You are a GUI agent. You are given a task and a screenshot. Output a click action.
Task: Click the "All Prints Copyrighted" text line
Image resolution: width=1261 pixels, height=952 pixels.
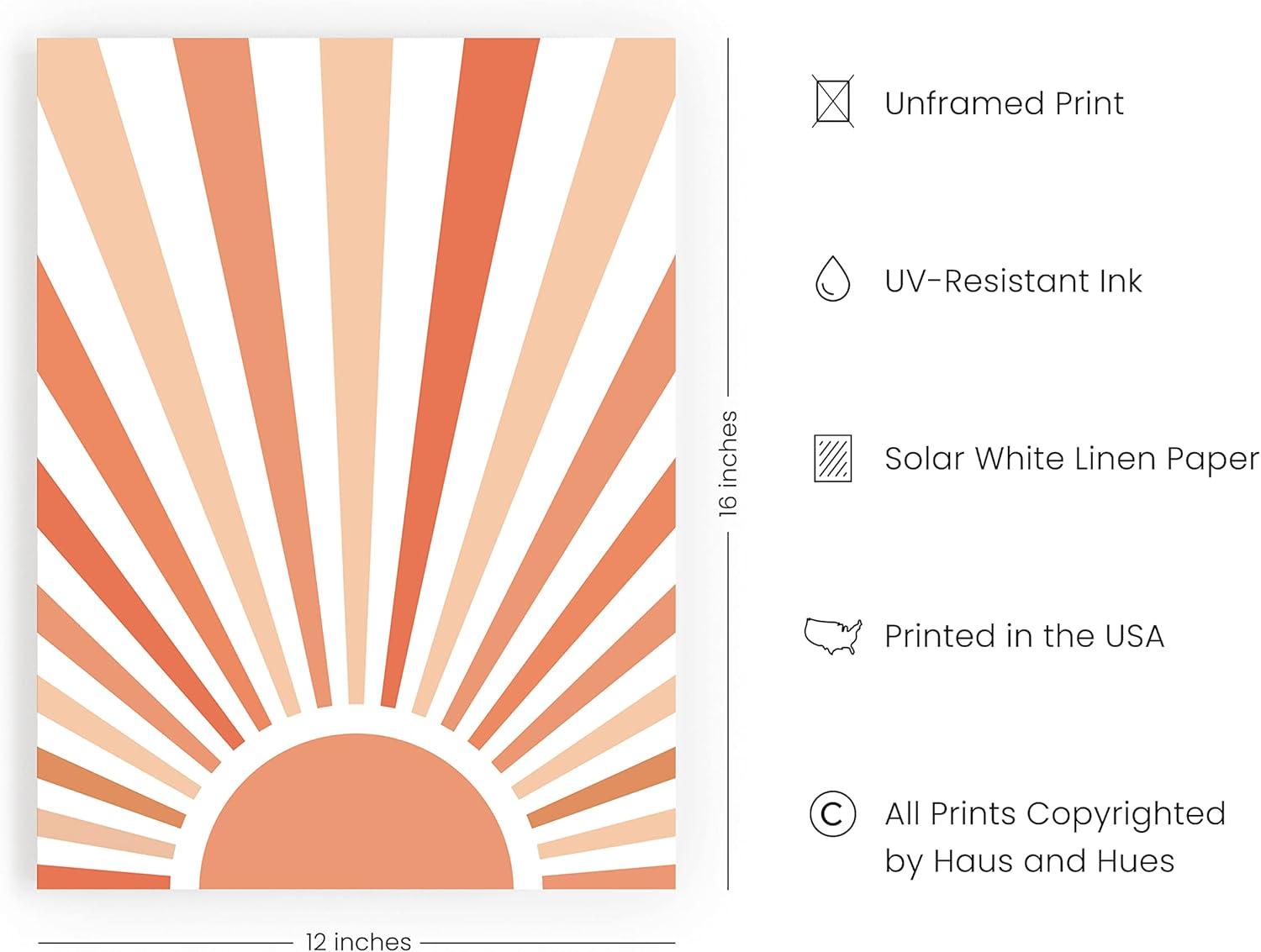point(1055,813)
